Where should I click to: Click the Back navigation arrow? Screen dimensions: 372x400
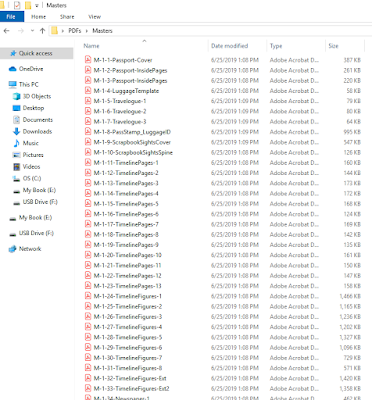click(x=7, y=31)
